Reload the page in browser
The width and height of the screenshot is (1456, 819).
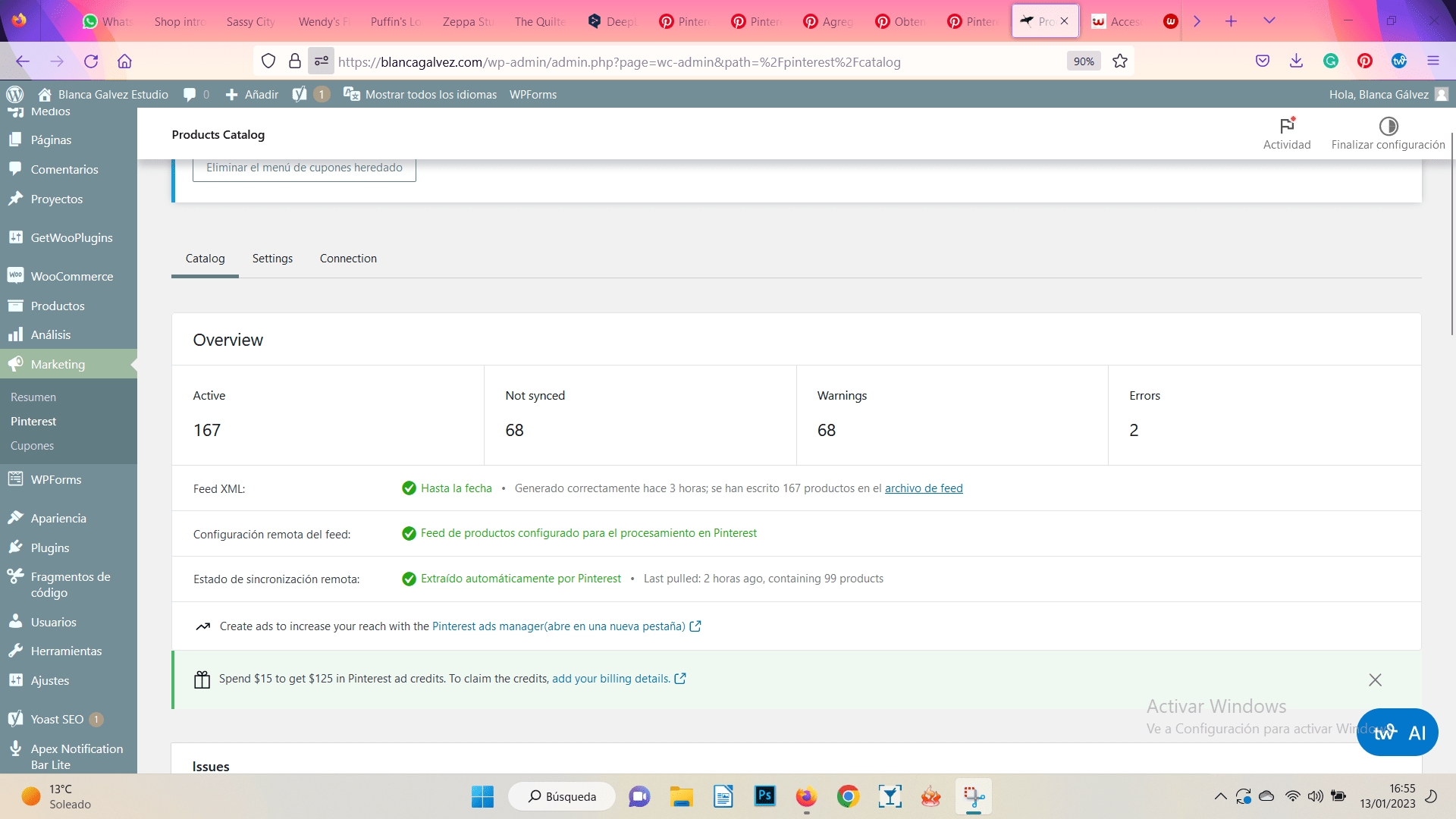[91, 61]
